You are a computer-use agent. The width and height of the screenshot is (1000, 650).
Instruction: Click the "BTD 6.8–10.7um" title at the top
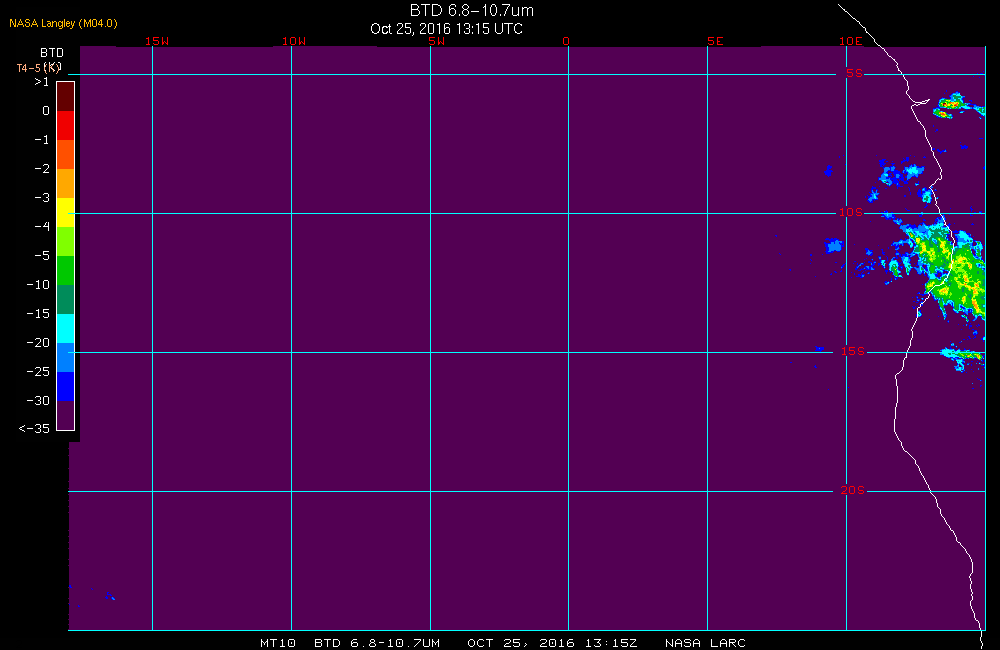click(x=471, y=10)
